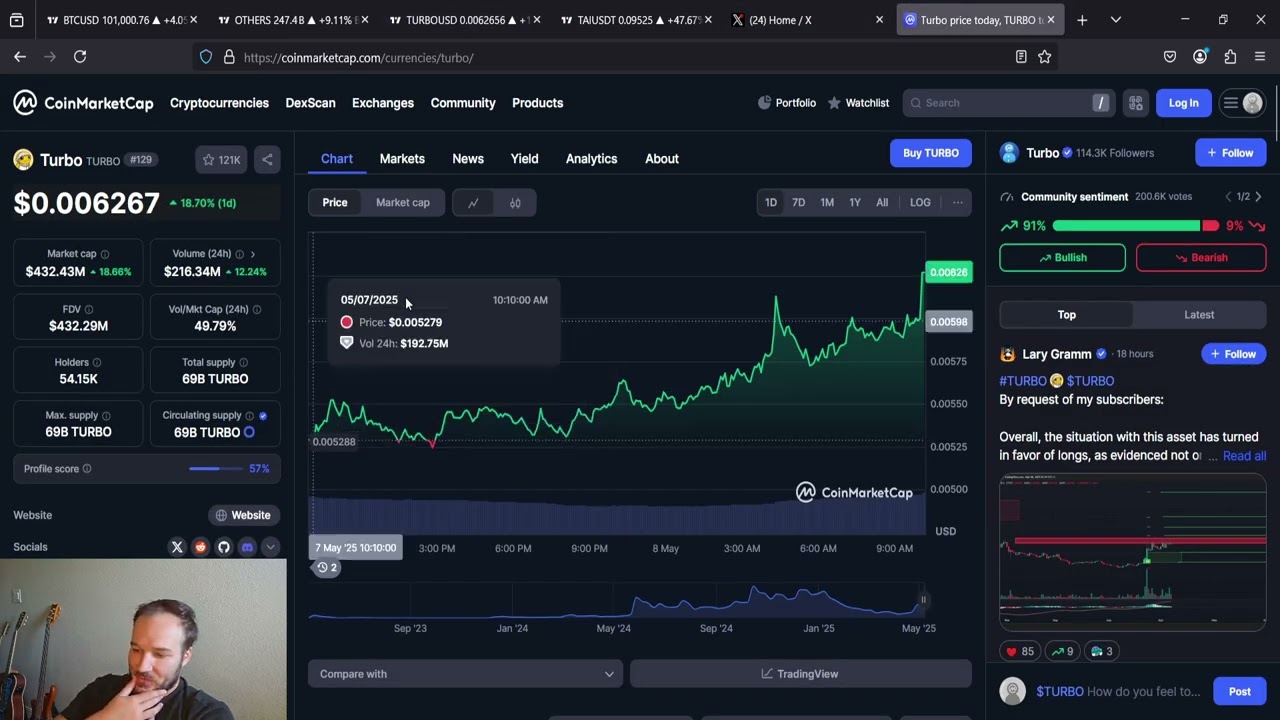Image resolution: width=1280 pixels, height=720 pixels.
Task: Toggle LOG scale on chart
Action: click(x=920, y=203)
